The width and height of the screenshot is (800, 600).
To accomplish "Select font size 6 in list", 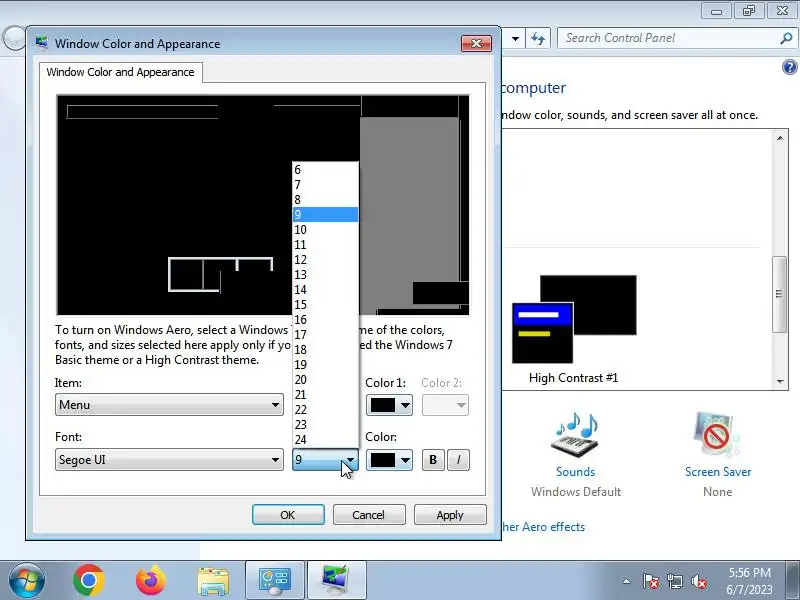I will click(325, 170).
